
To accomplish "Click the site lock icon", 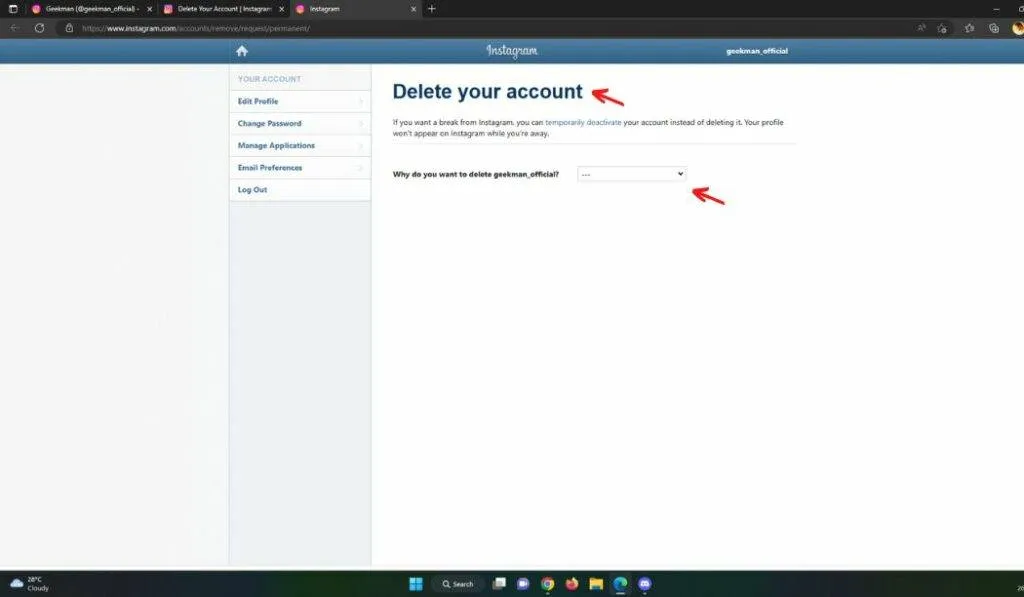I will click(x=69, y=28).
